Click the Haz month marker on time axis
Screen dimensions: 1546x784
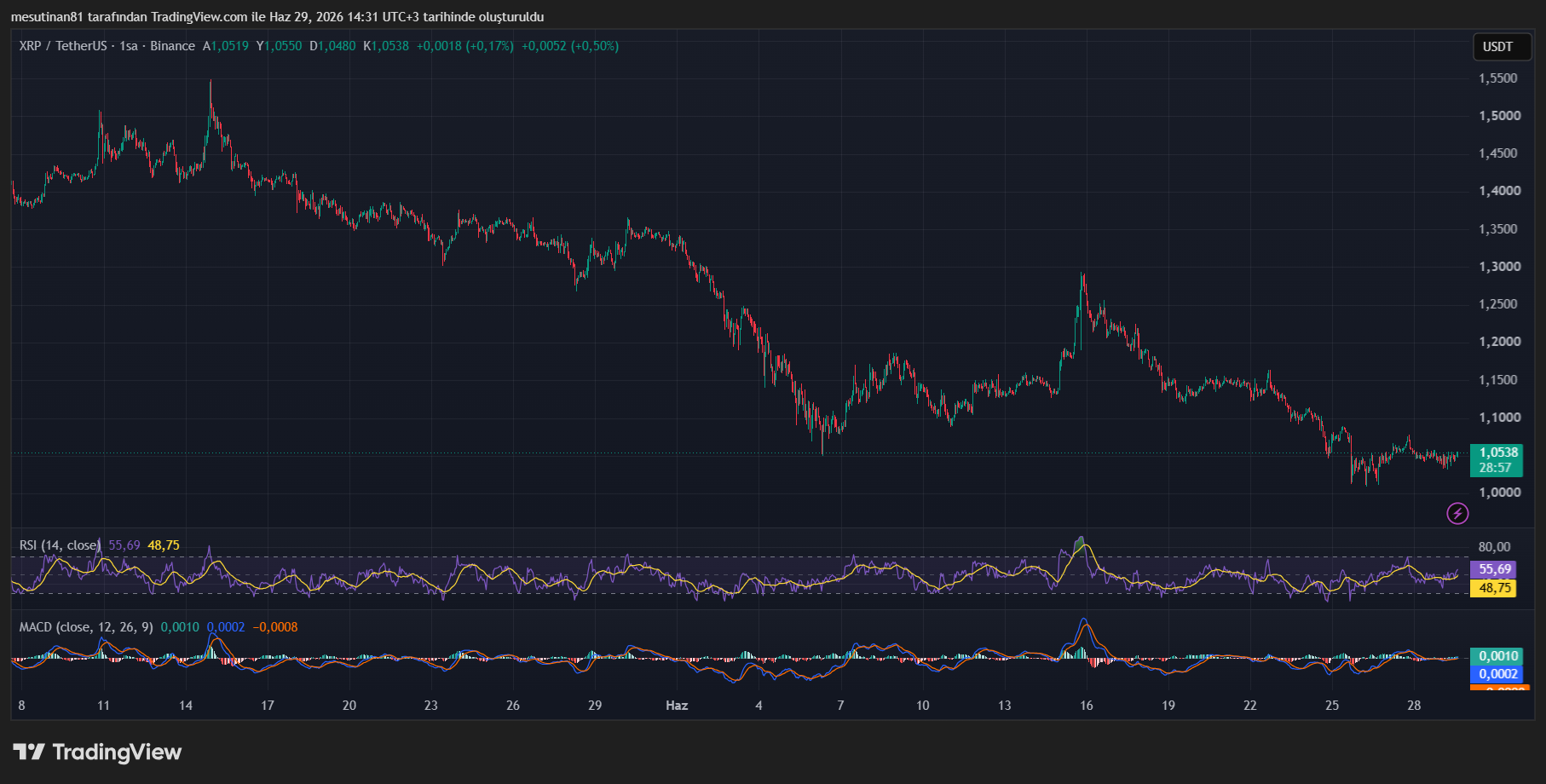[677, 706]
